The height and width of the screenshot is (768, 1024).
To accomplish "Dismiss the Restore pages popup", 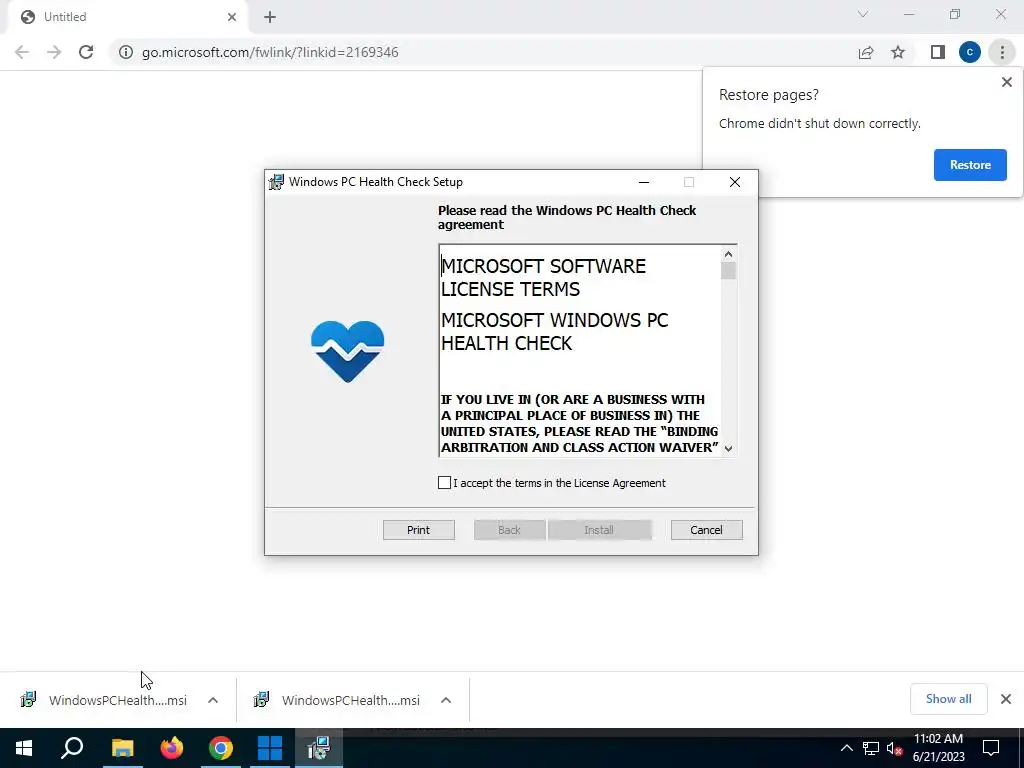I will pos(1006,82).
